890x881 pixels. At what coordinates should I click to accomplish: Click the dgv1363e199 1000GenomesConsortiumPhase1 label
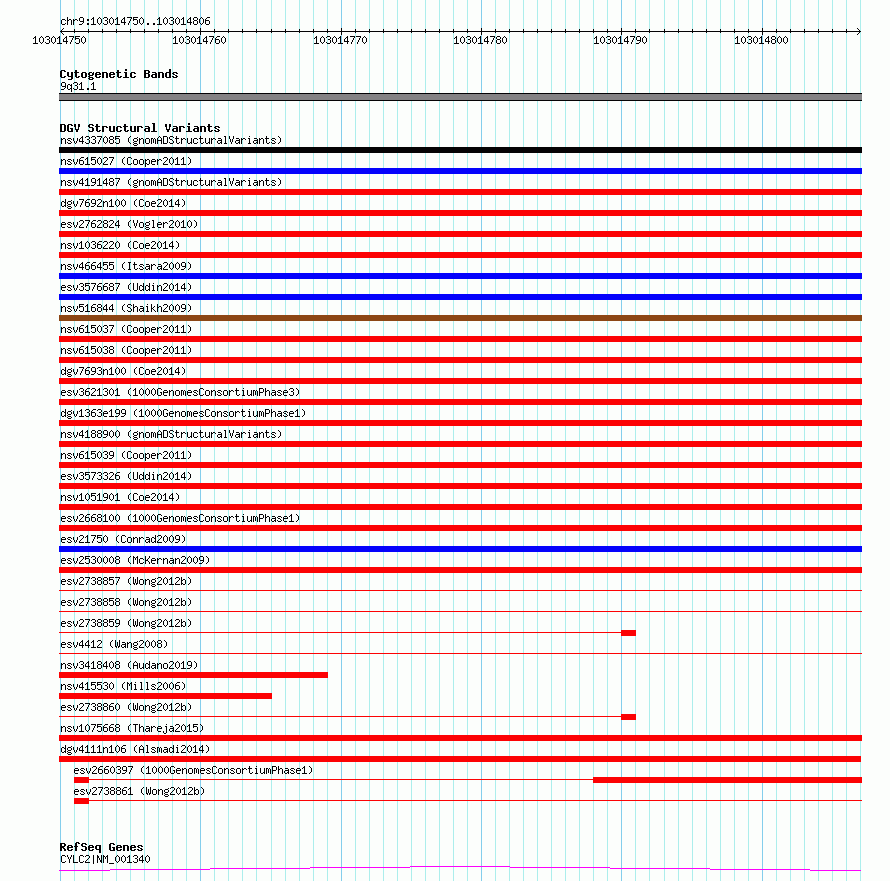click(x=183, y=413)
